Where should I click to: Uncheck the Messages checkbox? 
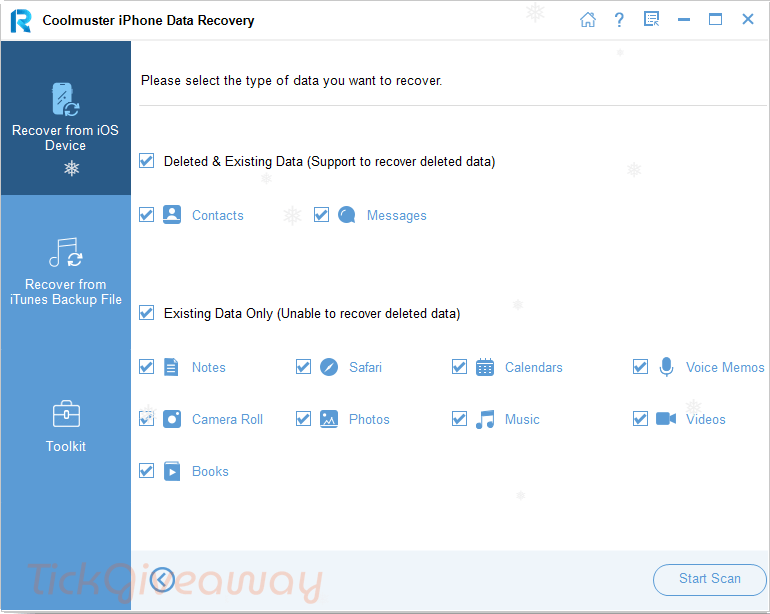click(321, 215)
